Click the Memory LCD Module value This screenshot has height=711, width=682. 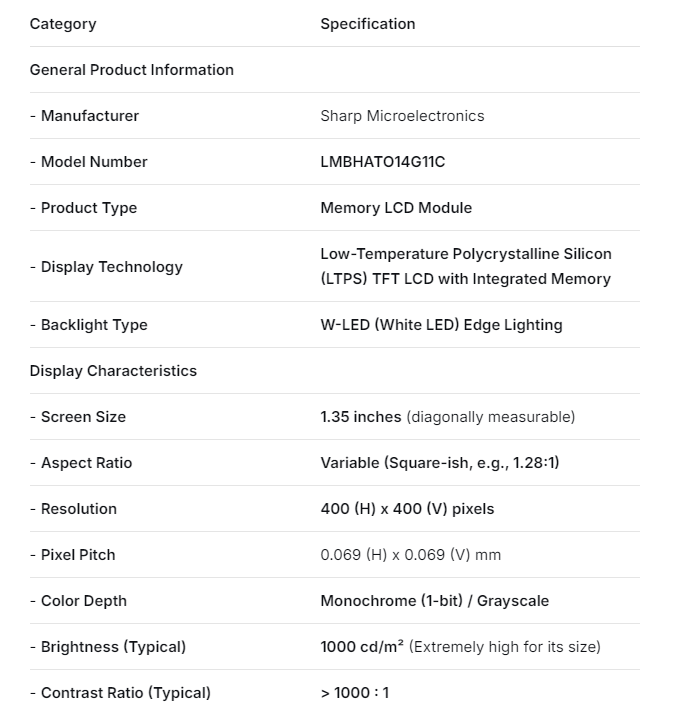396,208
